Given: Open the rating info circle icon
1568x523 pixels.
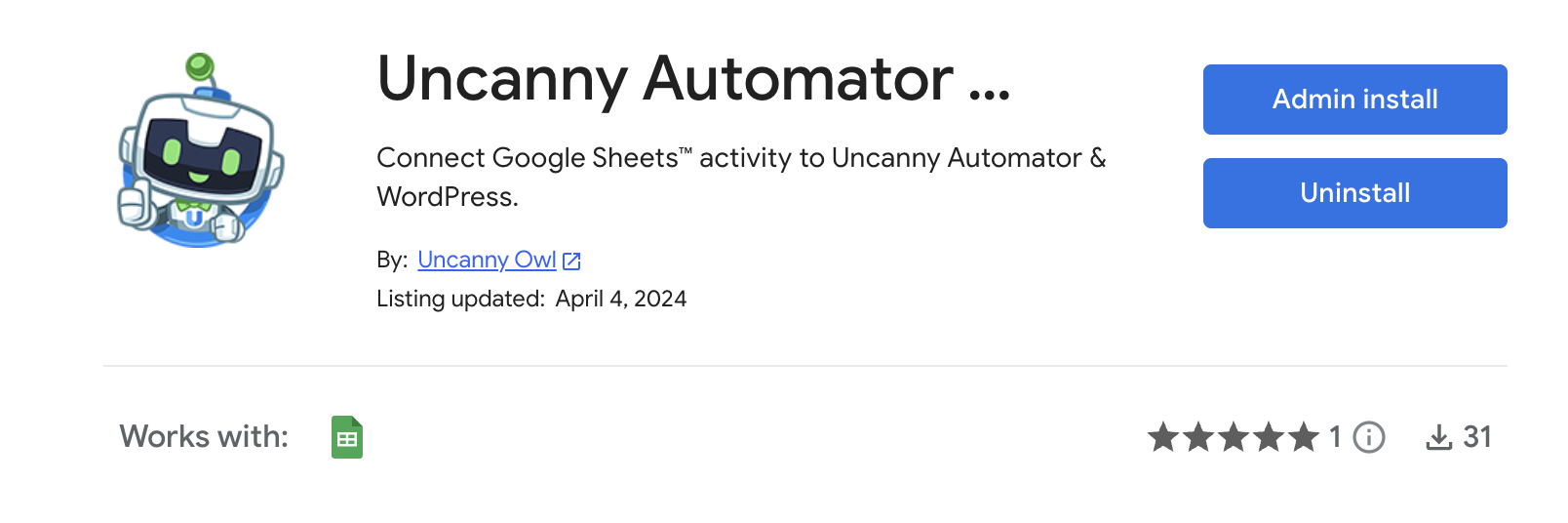Looking at the screenshot, I should tap(1369, 437).
